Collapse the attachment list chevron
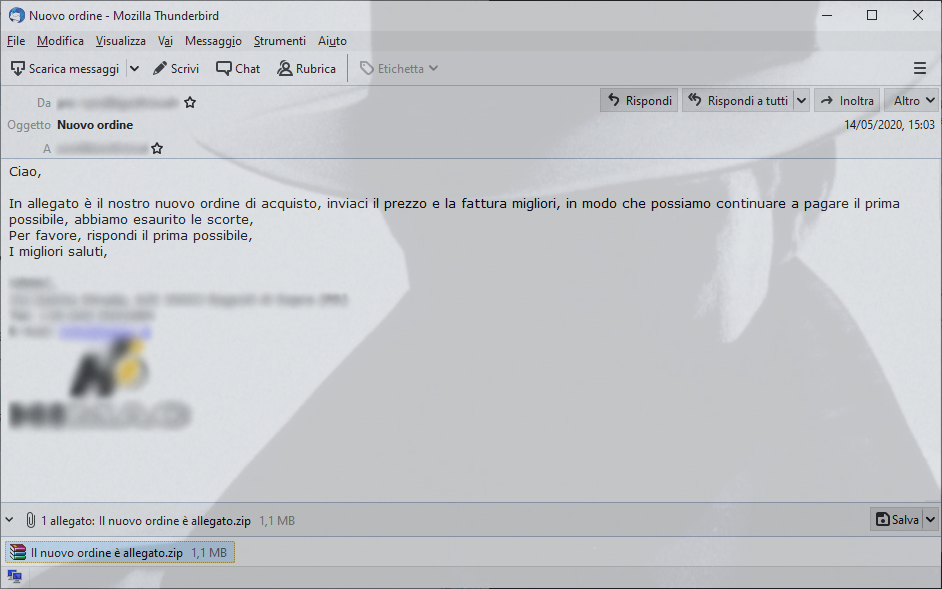This screenshot has height=589, width=942. [10, 520]
